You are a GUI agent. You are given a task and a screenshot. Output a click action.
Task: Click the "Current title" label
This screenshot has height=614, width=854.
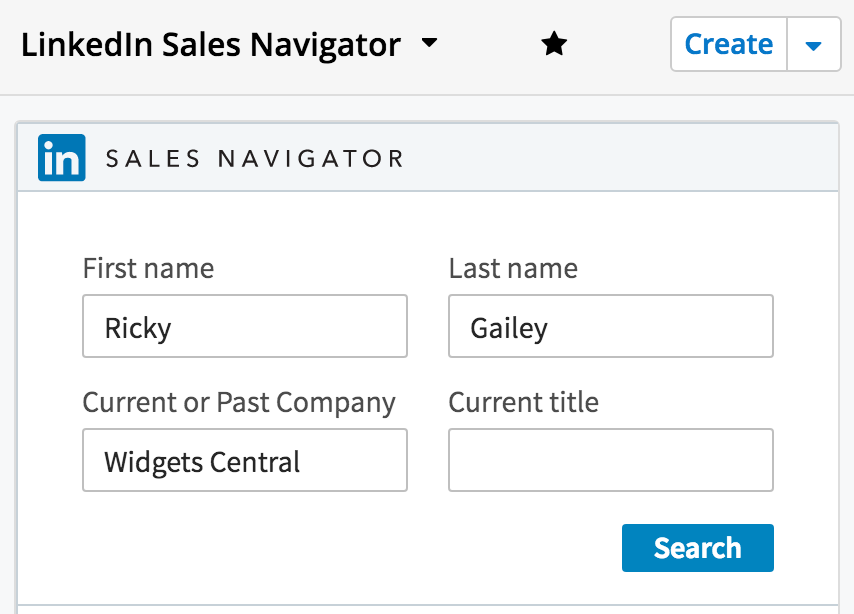pos(523,402)
